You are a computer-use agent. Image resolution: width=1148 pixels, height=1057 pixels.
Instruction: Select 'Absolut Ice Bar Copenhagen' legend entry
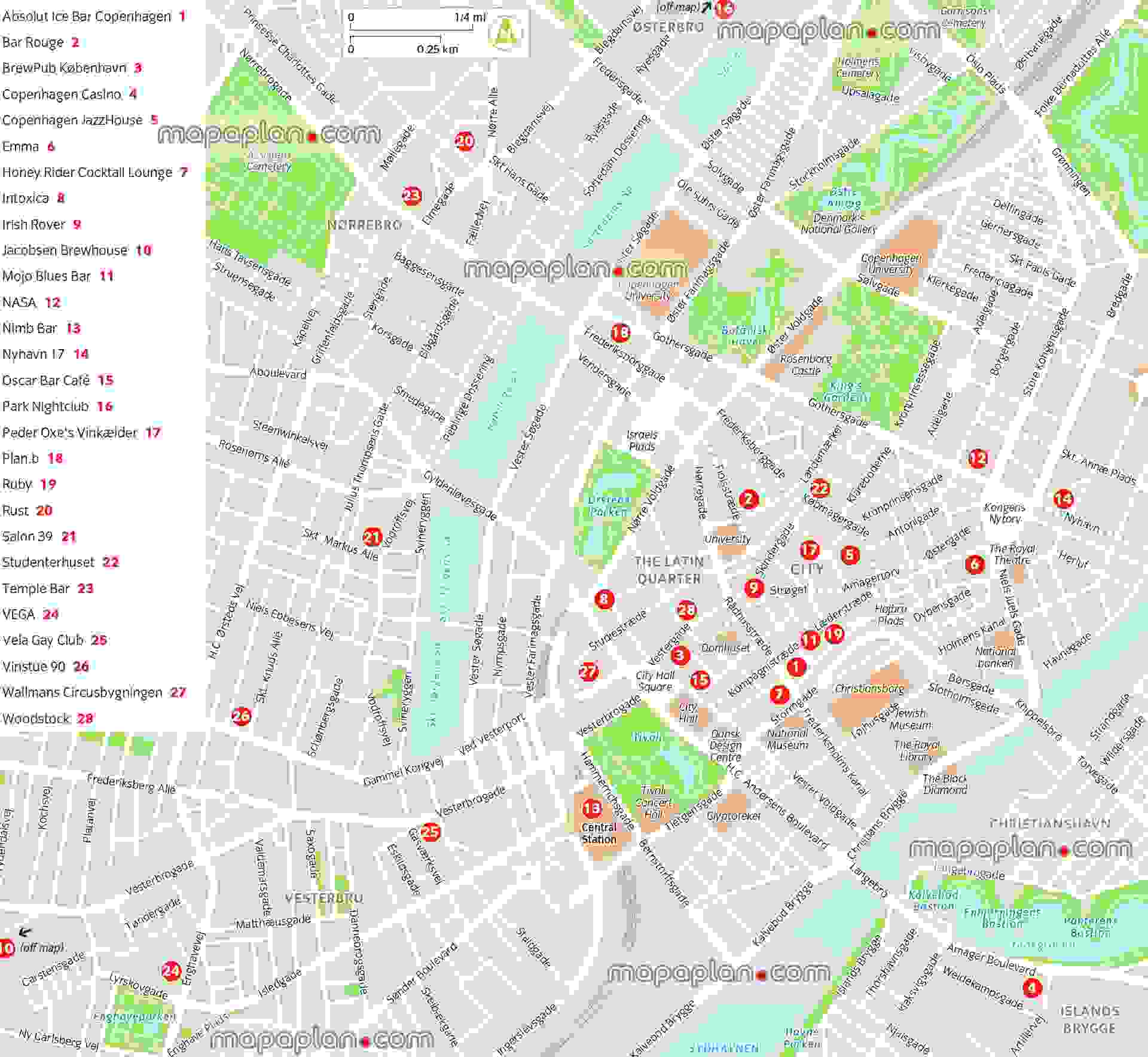pos(94,16)
